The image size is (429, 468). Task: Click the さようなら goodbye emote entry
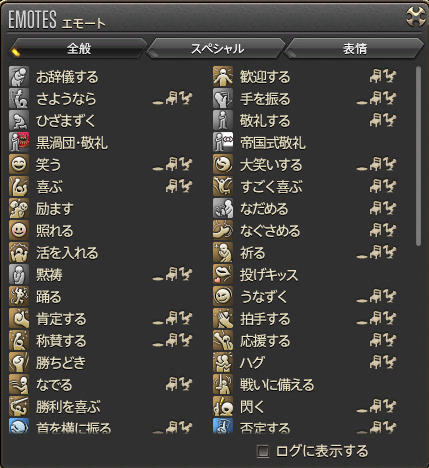tap(101, 98)
